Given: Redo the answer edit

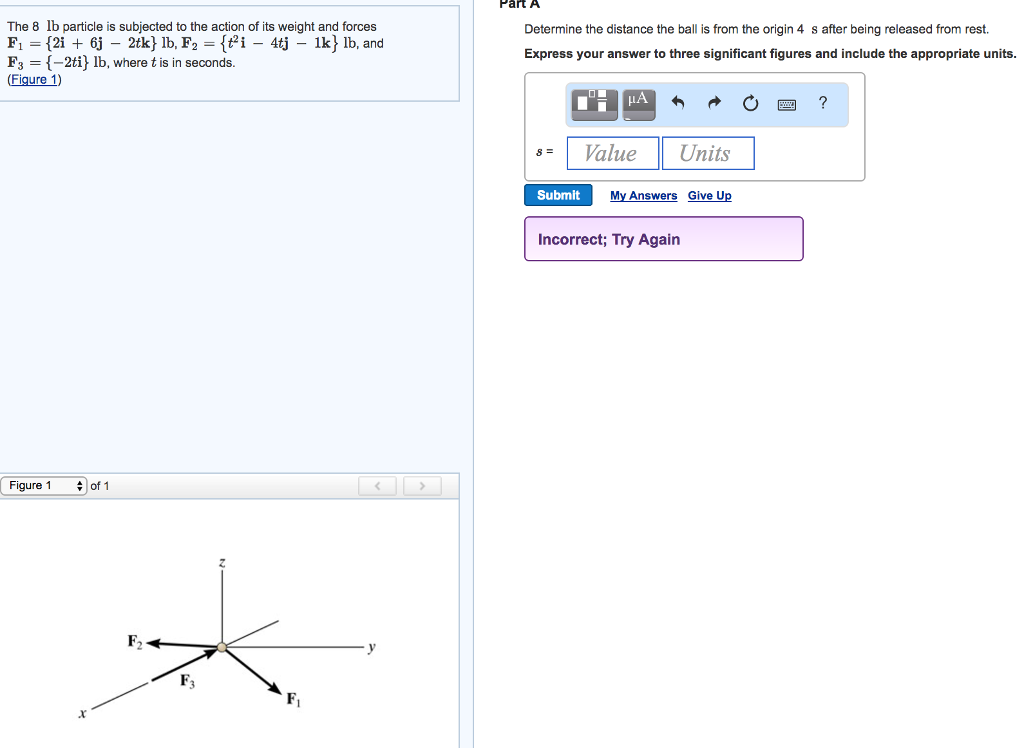Looking at the screenshot, I should click(x=714, y=102).
